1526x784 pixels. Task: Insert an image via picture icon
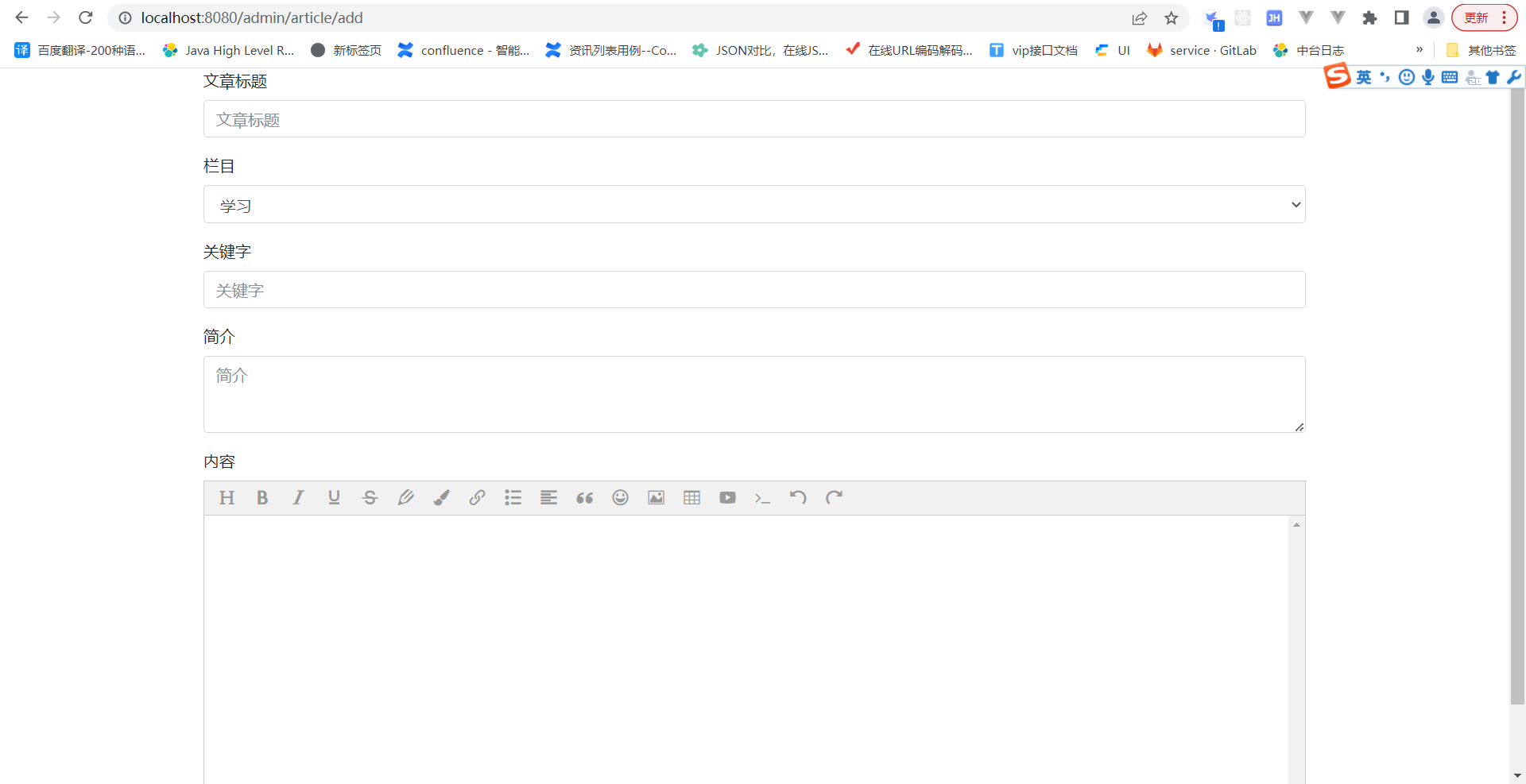click(656, 497)
